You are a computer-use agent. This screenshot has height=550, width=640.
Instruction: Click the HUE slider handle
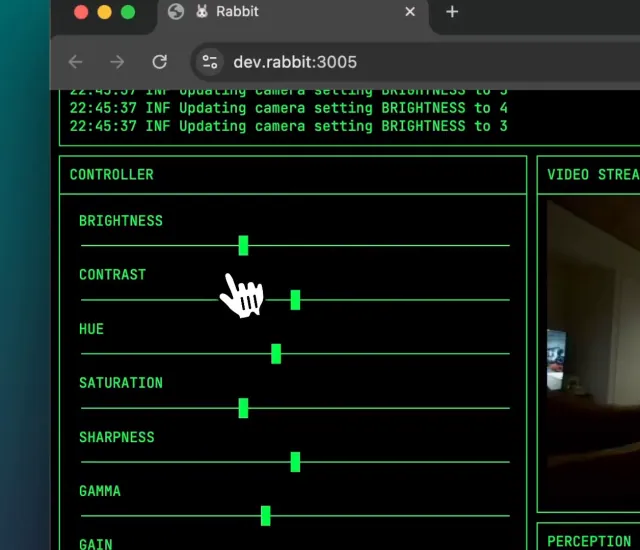tap(276, 354)
